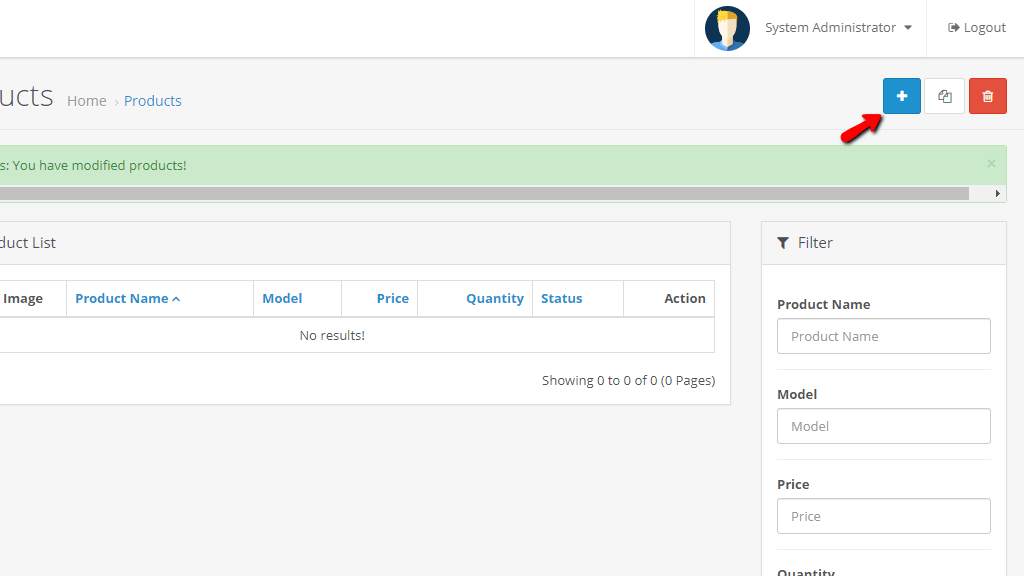
Task: Click the blue Add New product button
Action: click(901, 96)
